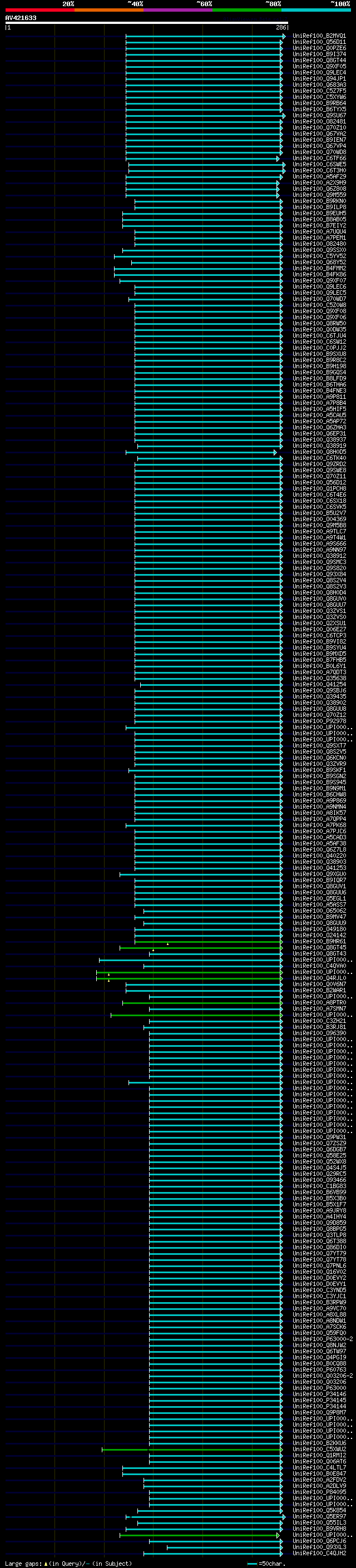Click the UniRef100_Q9XF05 label
Screen dimensions: 356x1568
pos(319,67)
